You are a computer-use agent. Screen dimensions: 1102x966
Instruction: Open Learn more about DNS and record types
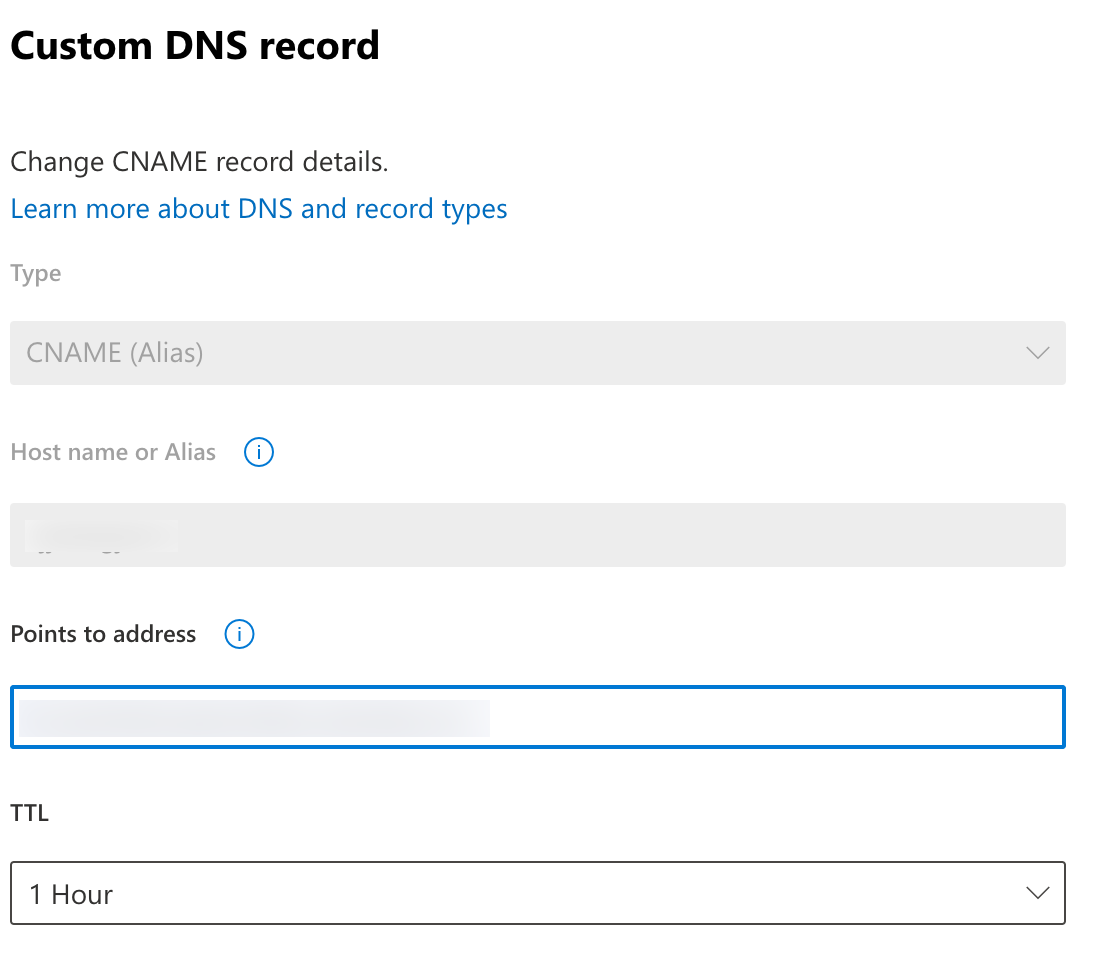pyautogui.click(x=259, y=209)
